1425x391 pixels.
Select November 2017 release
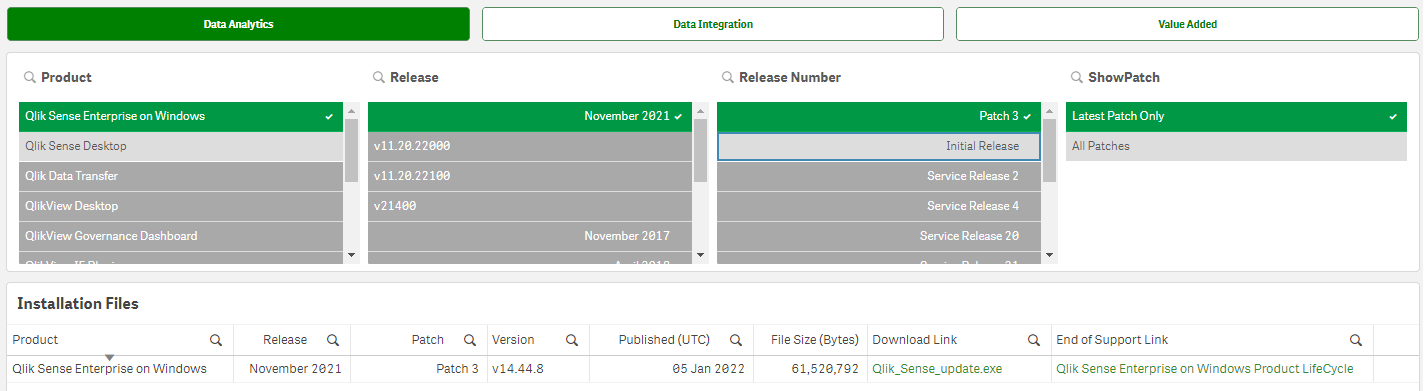530,236
